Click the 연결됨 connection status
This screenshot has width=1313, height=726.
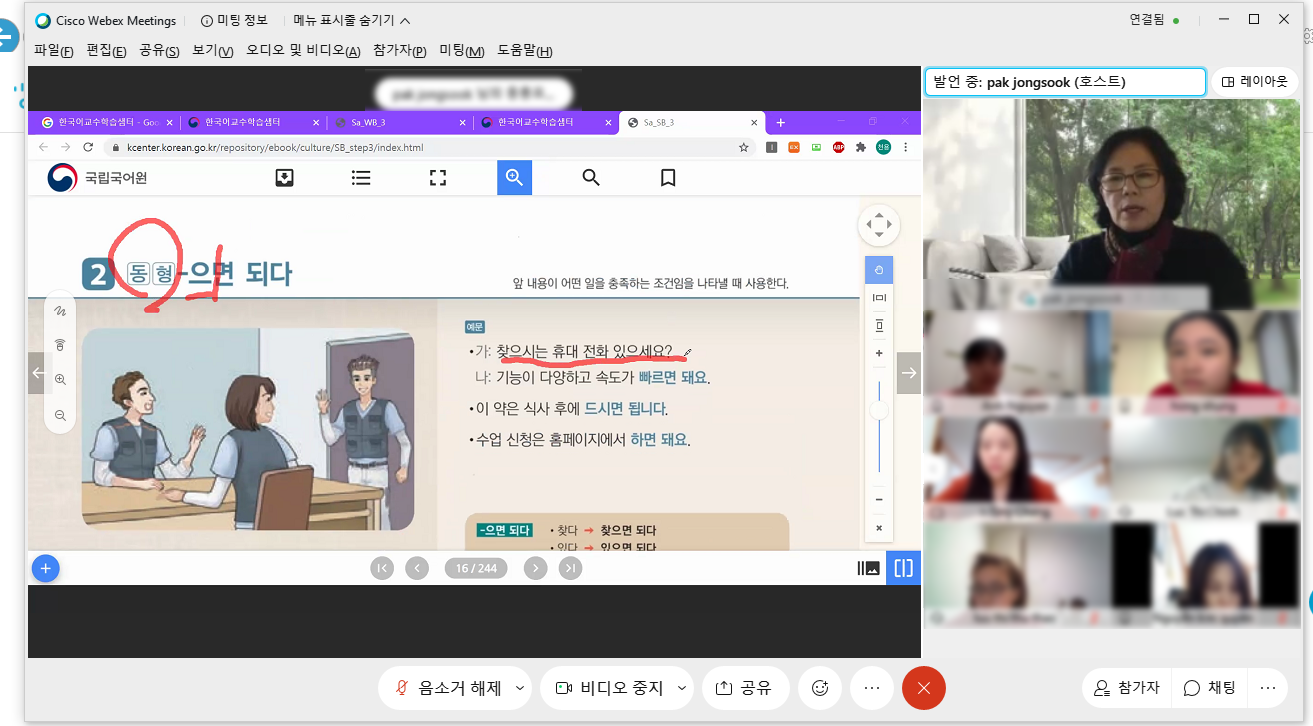[x=1155, y=20]
